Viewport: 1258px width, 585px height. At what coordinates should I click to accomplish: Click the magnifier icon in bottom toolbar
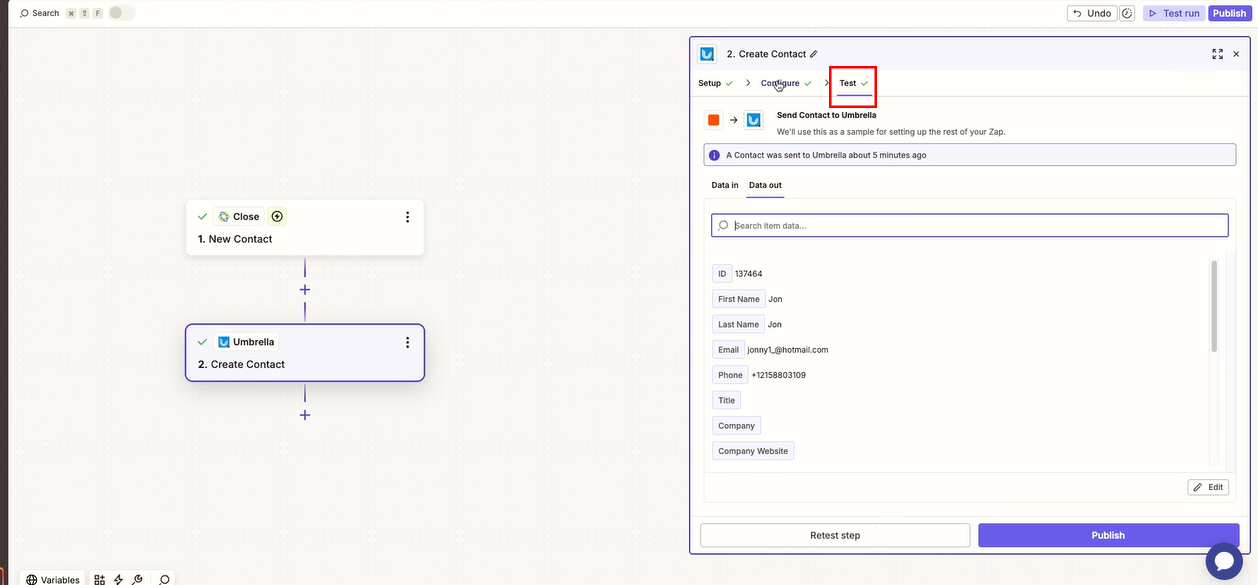pyautogui.click(x=164, y=579)
